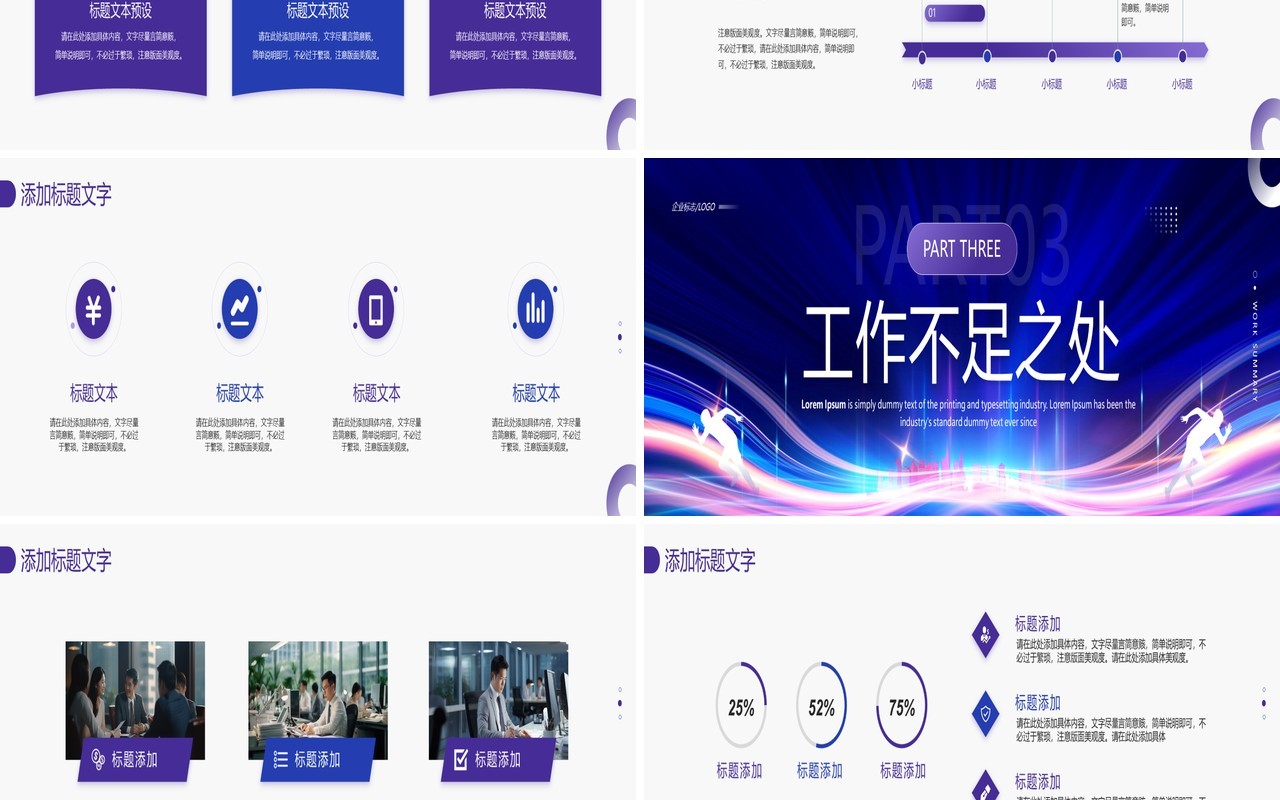The width and height of the screenshot is (1280, 800).
Task: Click 标题添加 label under the 75% ring
Action: tap(902, 771)
